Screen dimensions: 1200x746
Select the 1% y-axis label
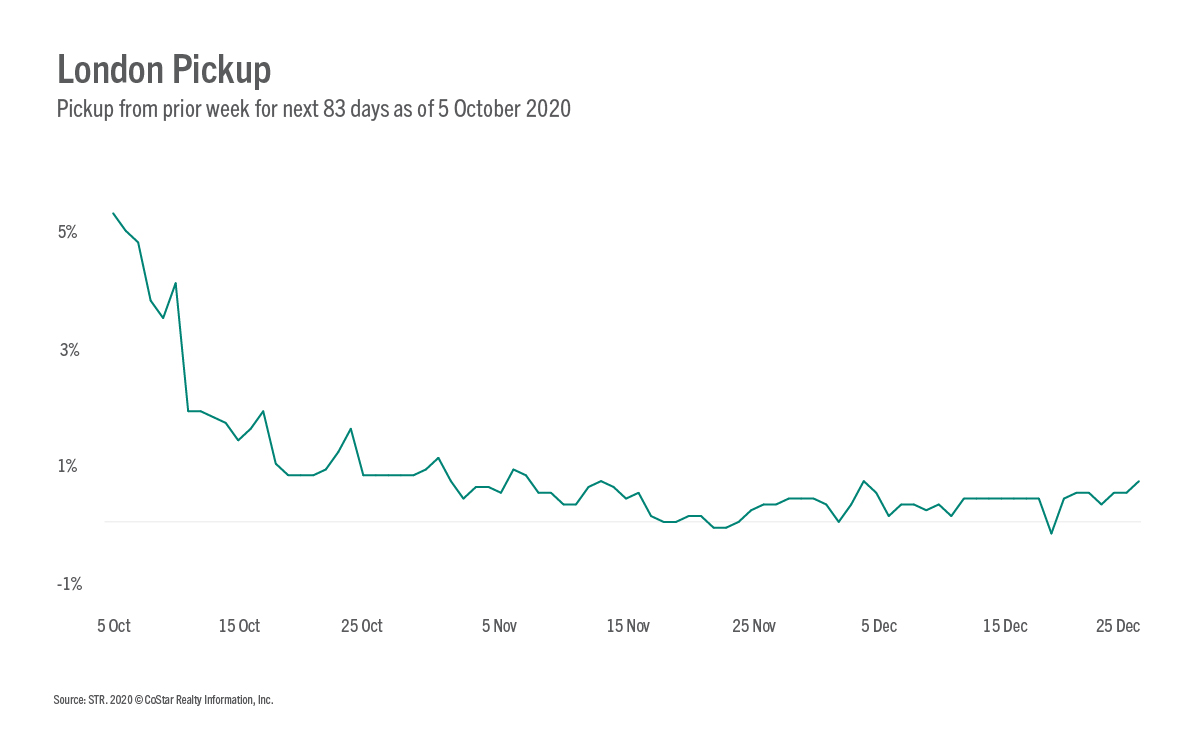[68, 466]
